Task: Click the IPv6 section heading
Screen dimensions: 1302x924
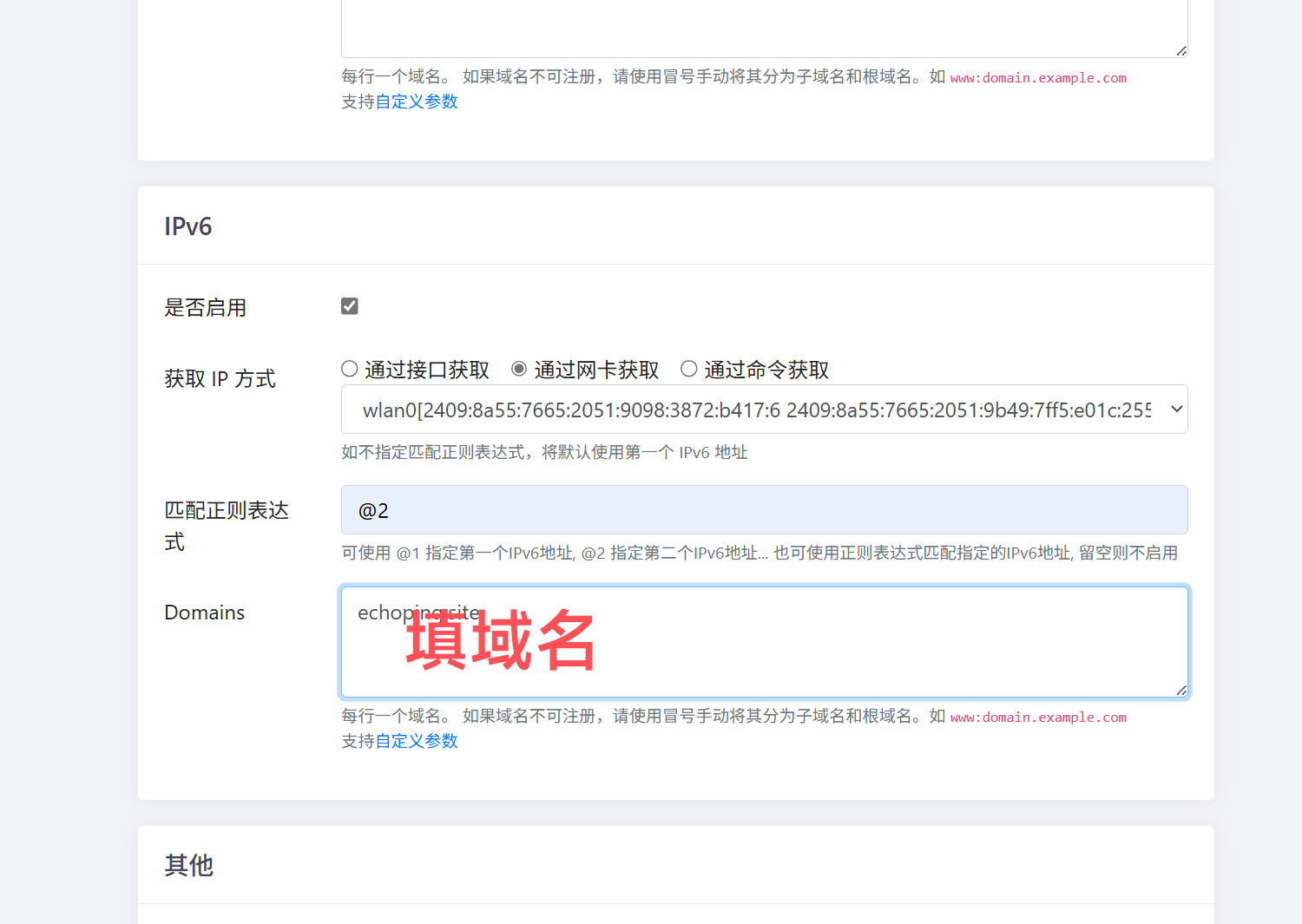Action: [x=188, y=226]
